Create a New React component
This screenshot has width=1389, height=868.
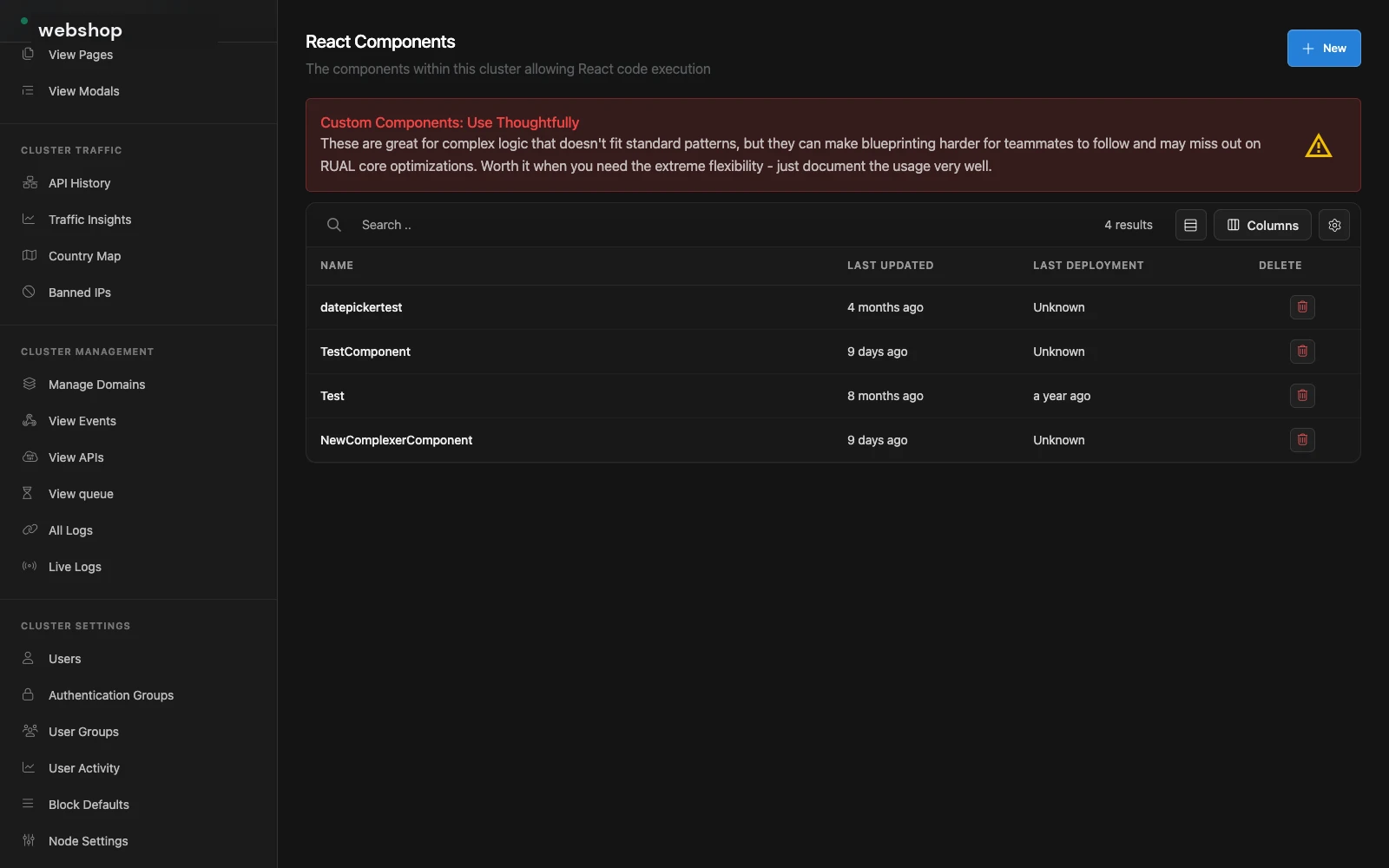click(x=1324, y=48)
